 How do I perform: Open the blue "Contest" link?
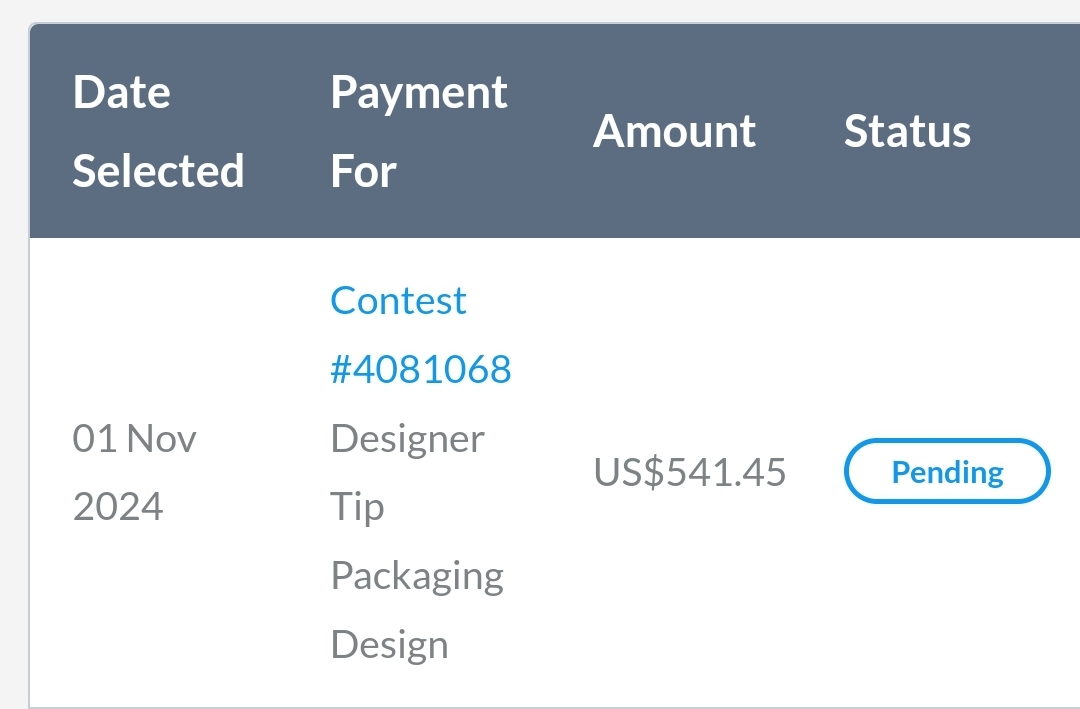coord(398,300)
